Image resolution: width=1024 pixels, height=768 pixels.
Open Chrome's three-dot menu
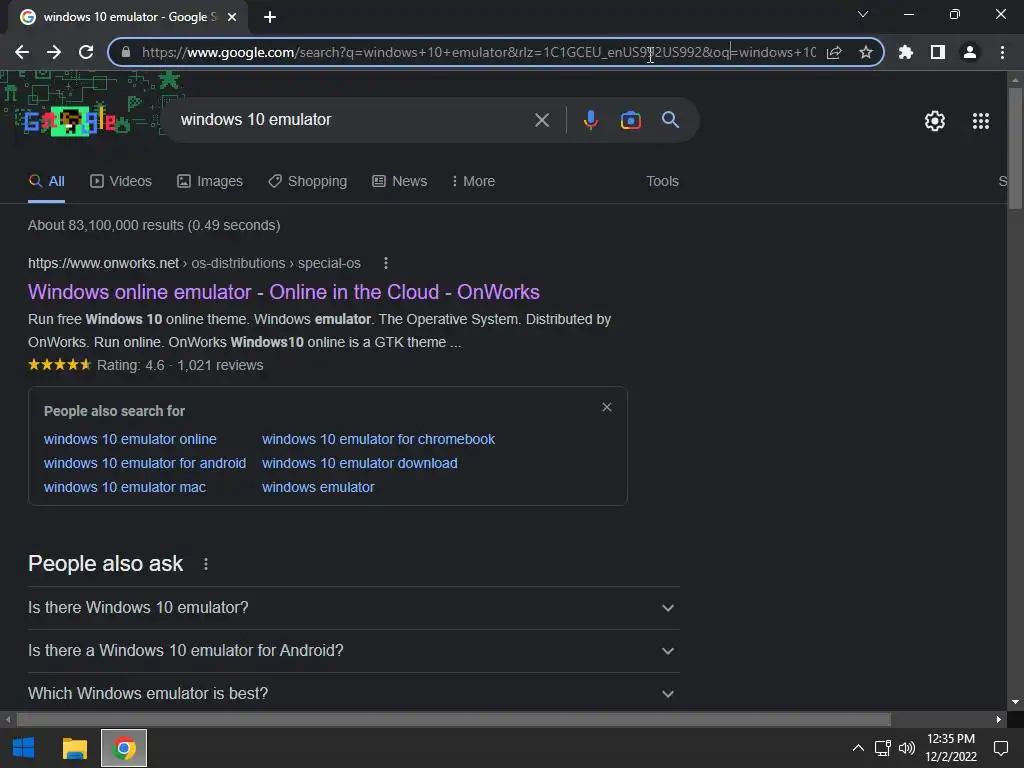pyautogui.click(x=1002, y=52)
